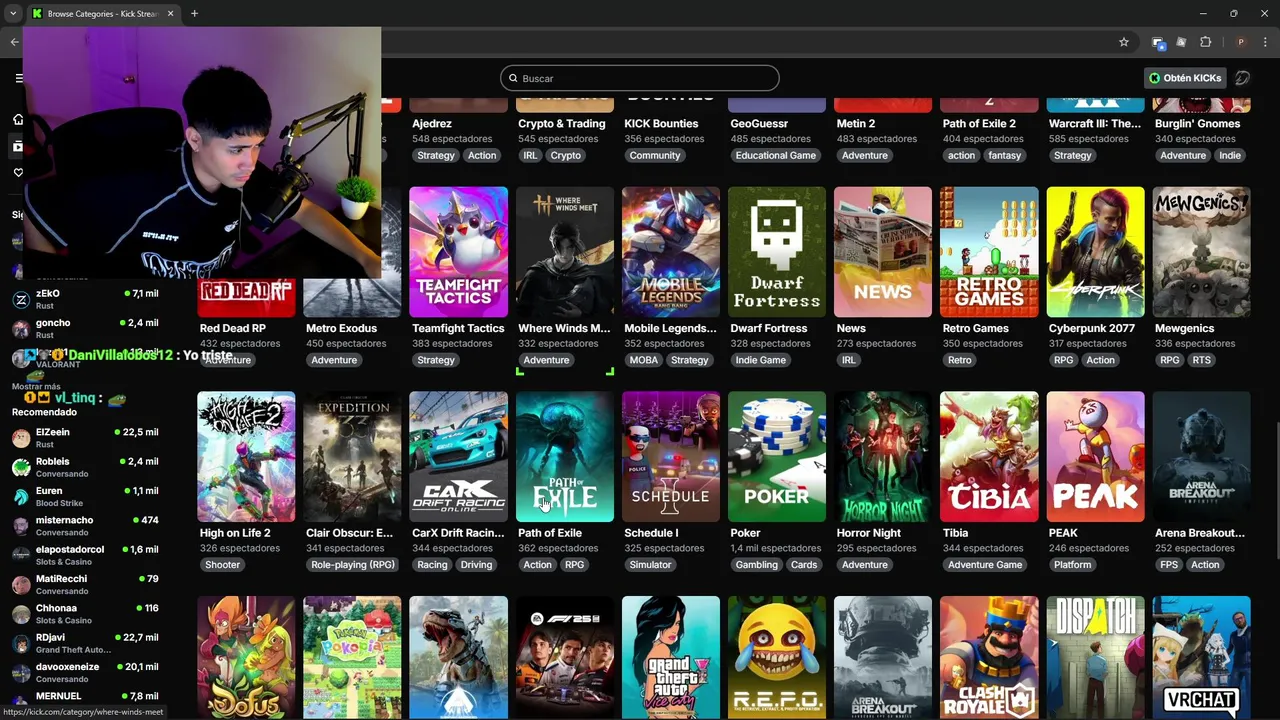This screenshot has height=720, width=1280.
Task: Open the user avatar next to Obtén KICKs
Action: [1242, 78]
